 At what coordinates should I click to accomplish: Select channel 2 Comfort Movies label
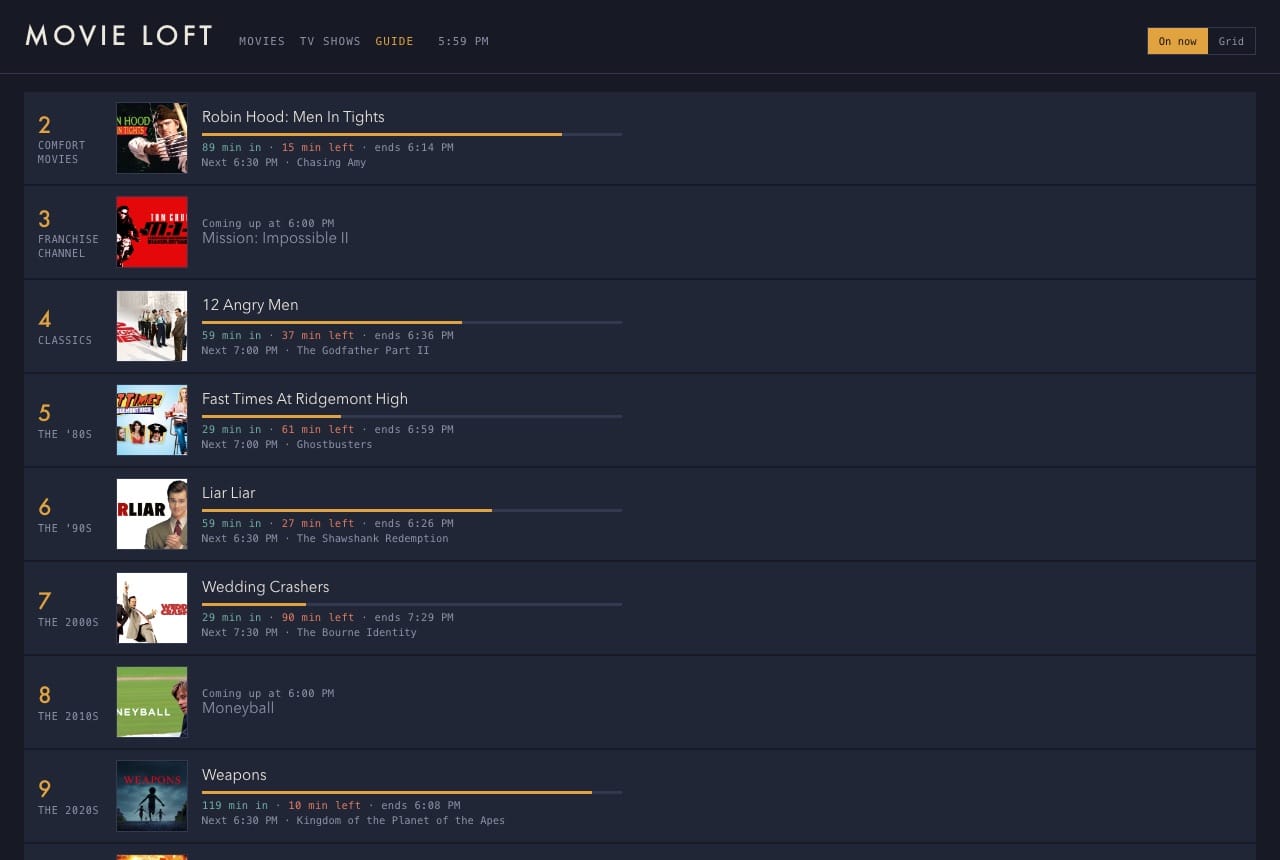[x=62, y=139]
